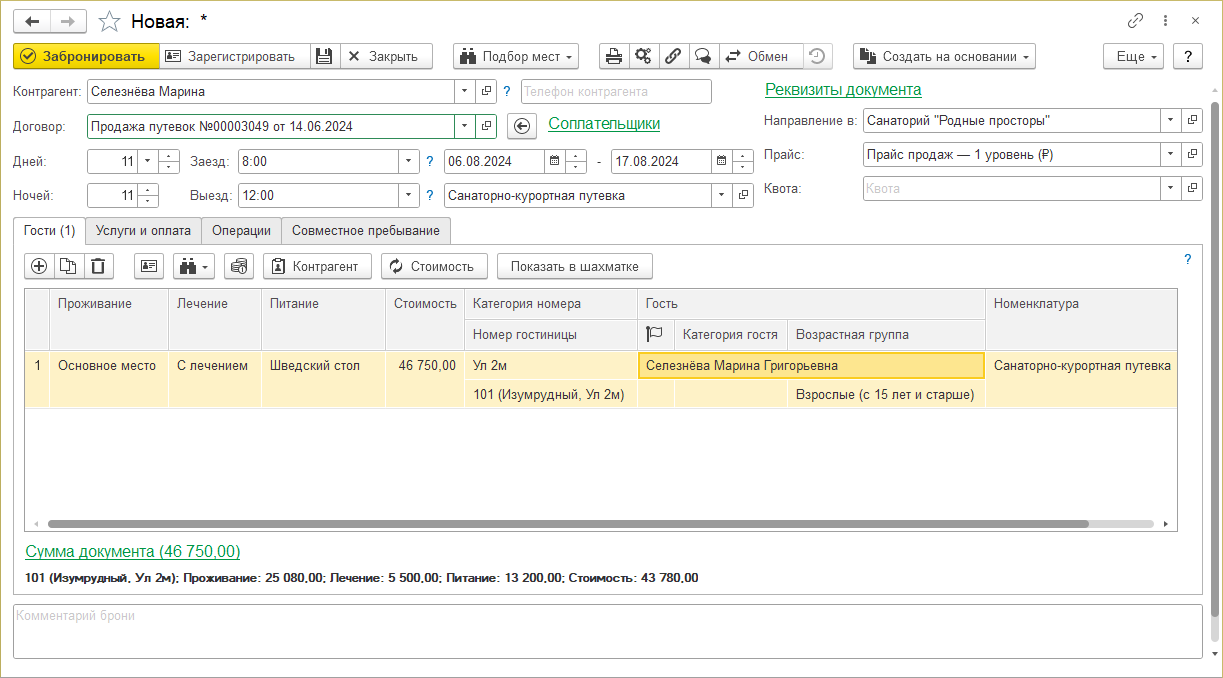1223x678 pixels.
Task: Mark document as favorite with star icon
Action: (111, 21)
